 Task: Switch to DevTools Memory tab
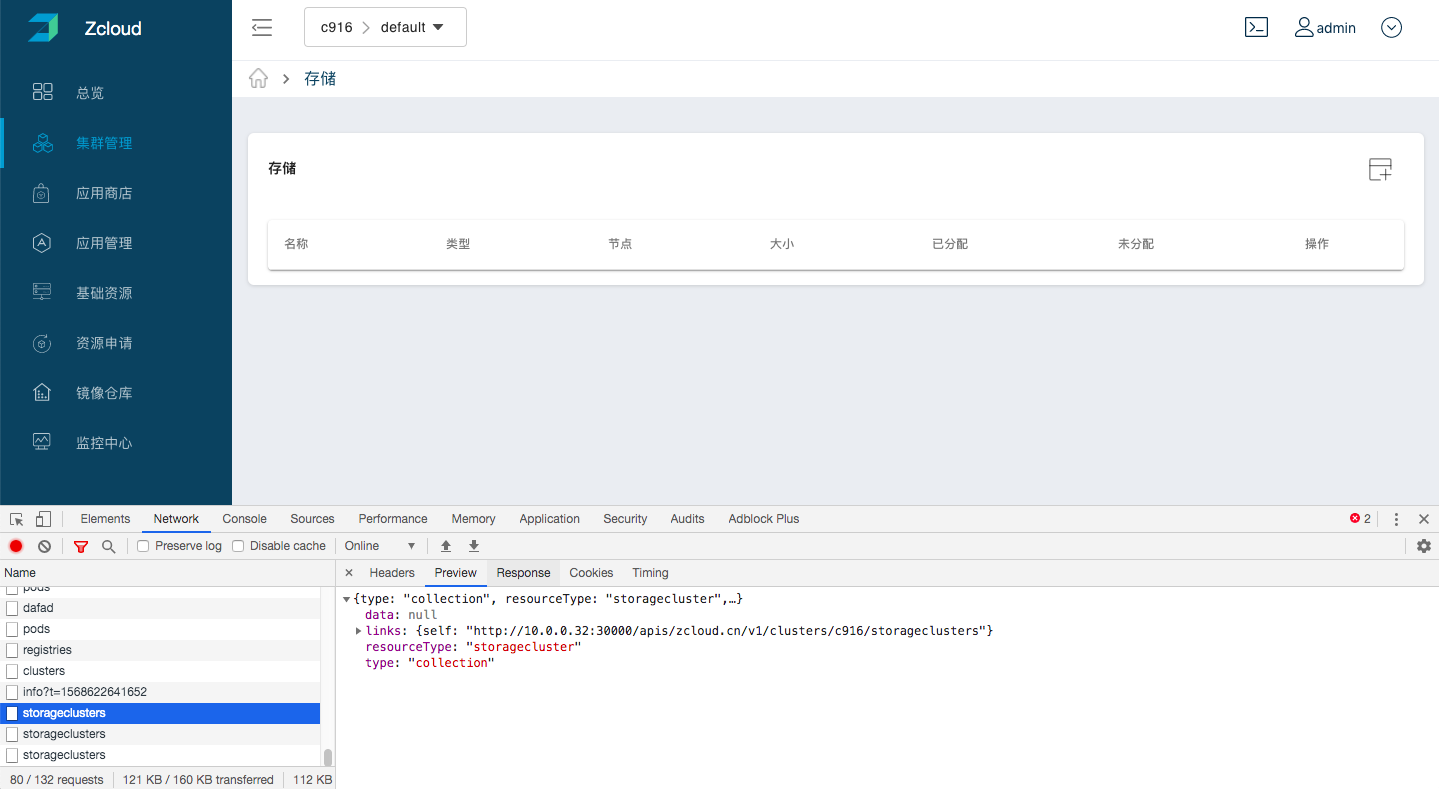(473, 519)
